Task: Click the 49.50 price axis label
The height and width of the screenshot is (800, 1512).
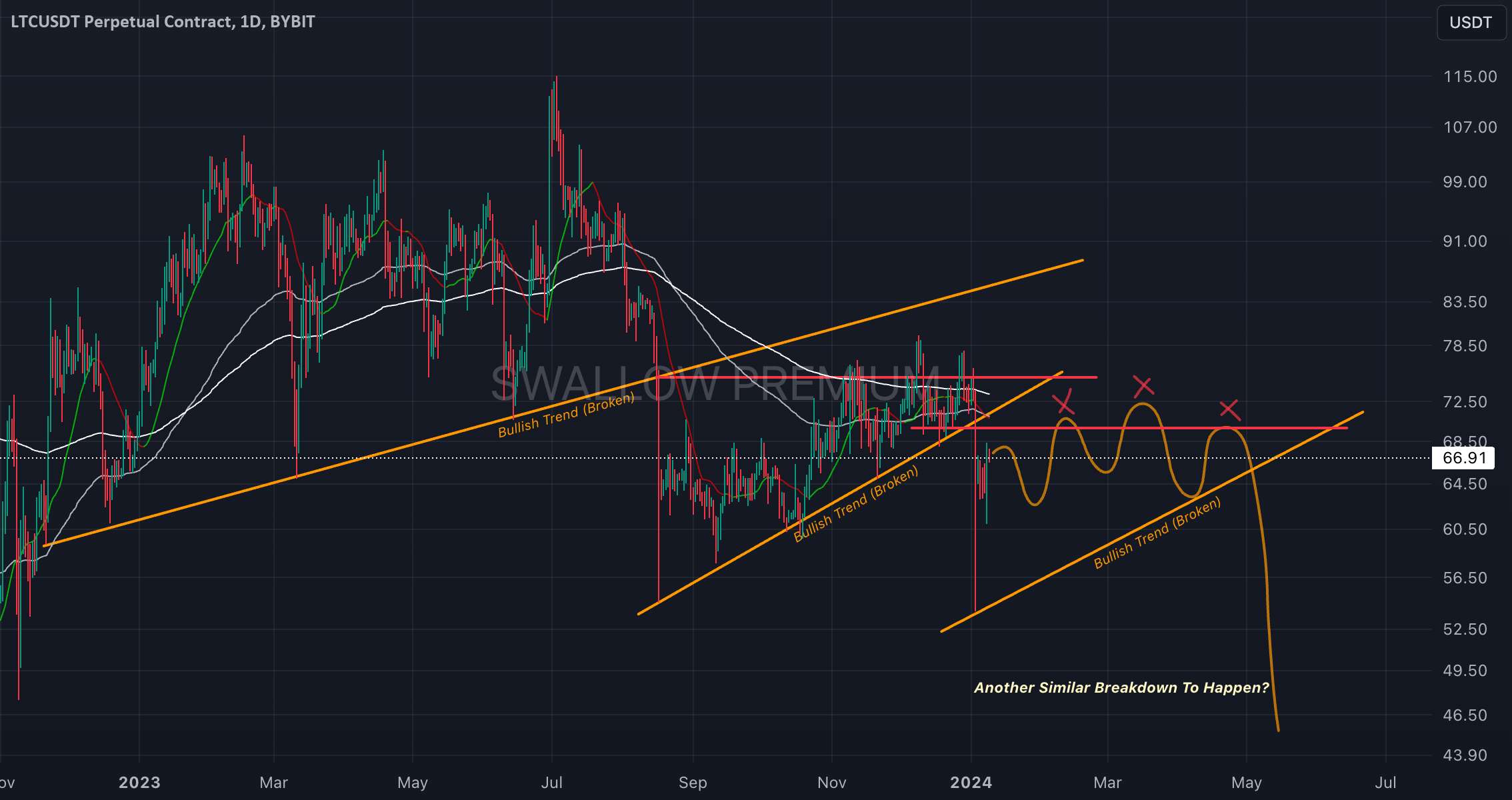Action: pos(1465,671)
